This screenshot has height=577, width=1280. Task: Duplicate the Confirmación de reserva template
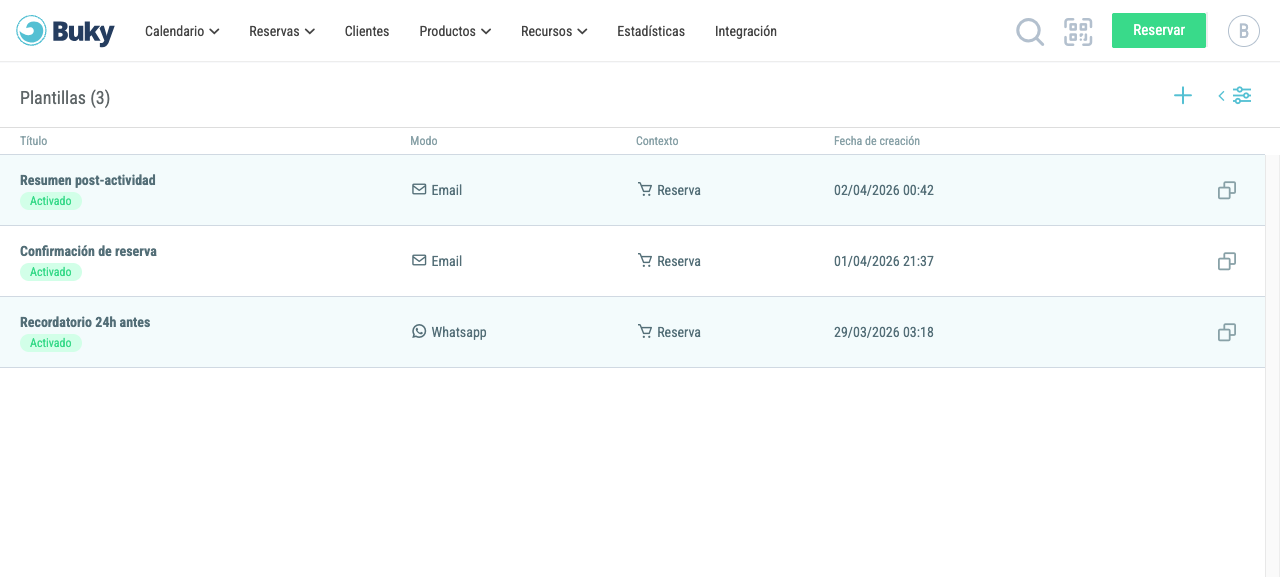1227,261
